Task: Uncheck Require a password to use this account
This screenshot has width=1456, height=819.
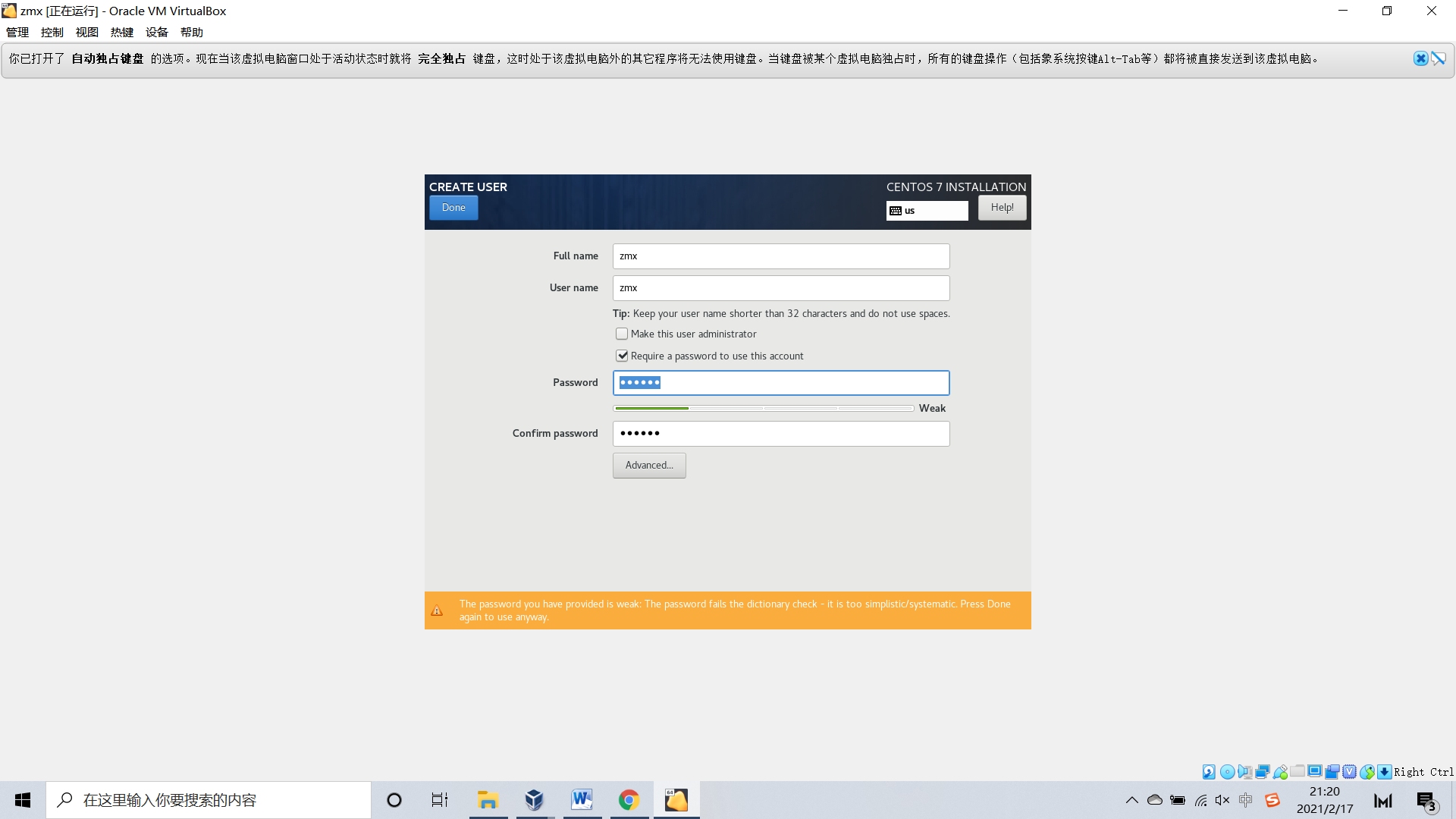Action: pos(622,356)
